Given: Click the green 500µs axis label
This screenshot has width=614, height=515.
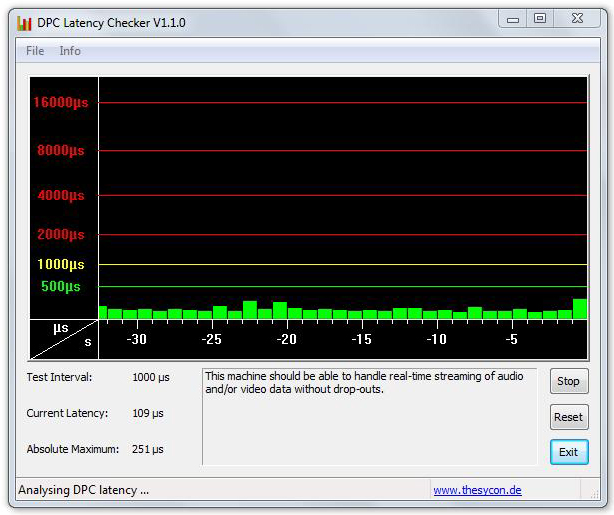Looking at the screenshot, I should [x=61, y=286].
